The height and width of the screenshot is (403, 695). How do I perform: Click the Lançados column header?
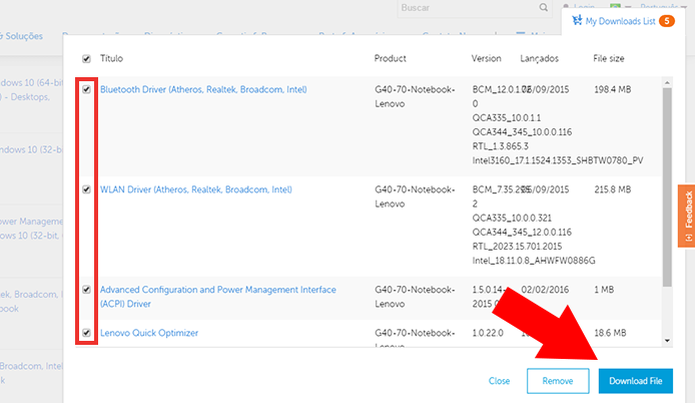(x=539, y=59)
